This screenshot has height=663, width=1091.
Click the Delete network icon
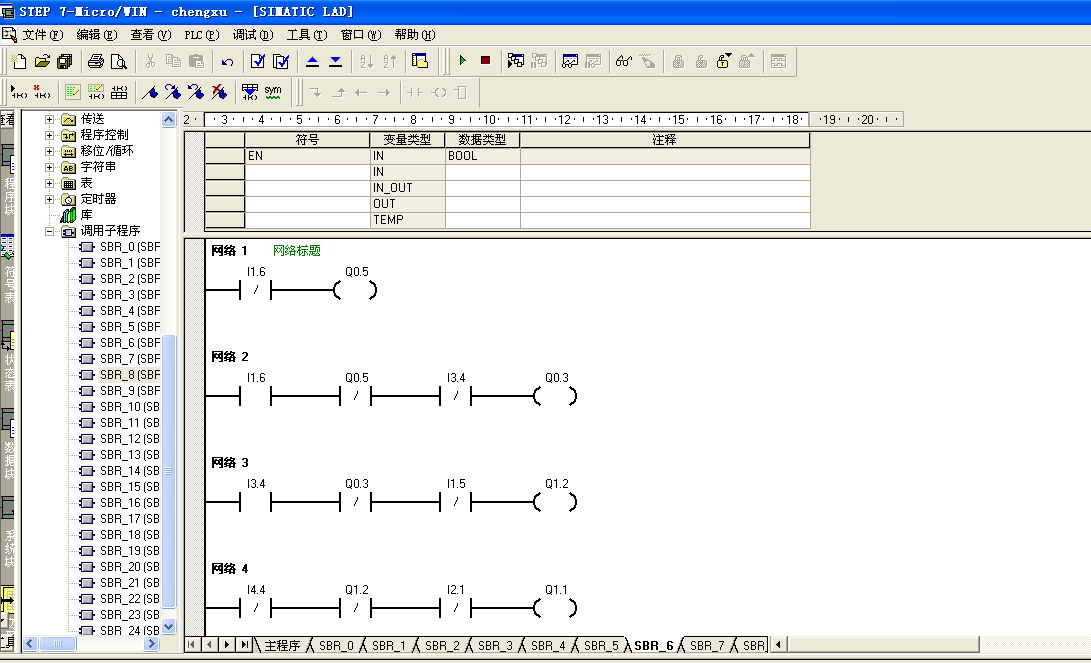[x=42, y=92]
